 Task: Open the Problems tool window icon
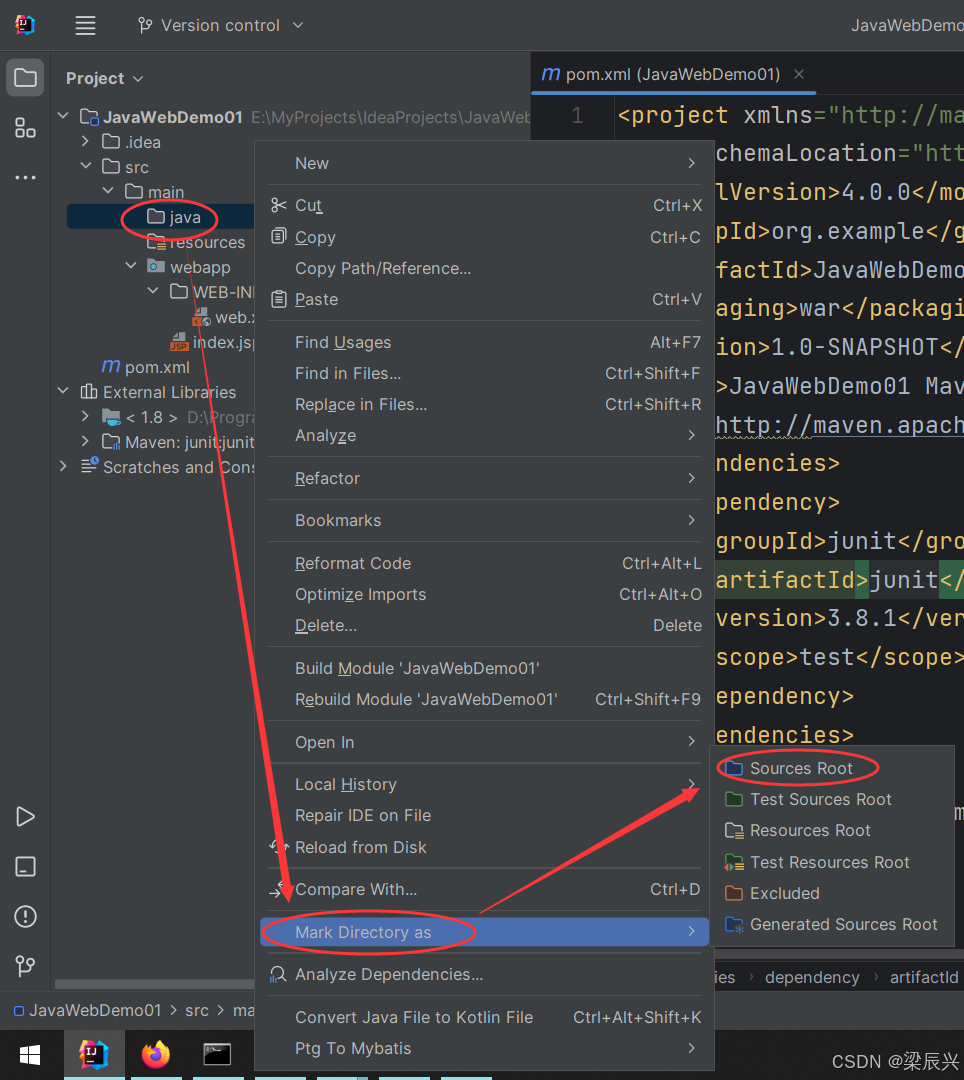pyautogui.click(x=25, y=916)
